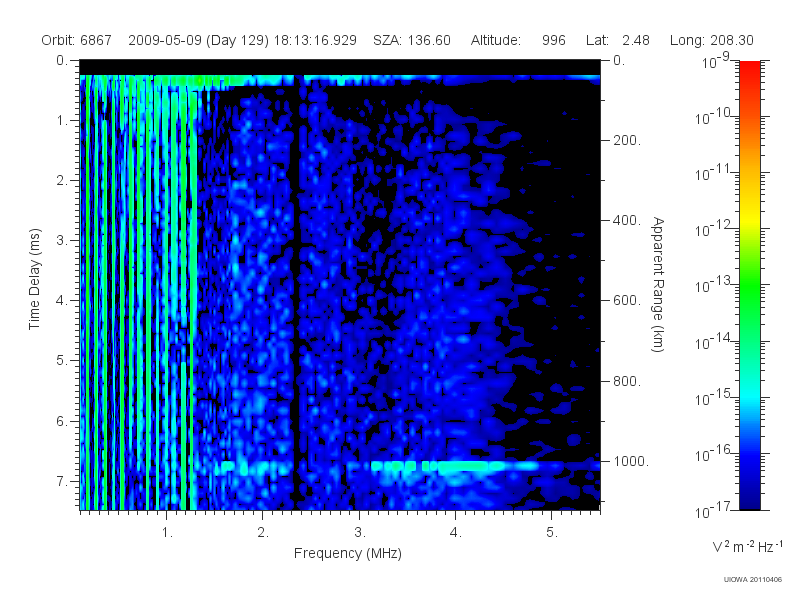Image resolution: width=800 pixels, height=600 pixels.
Task: Click the '200.' Apparent Range tick label
Action: click(627, 140)
